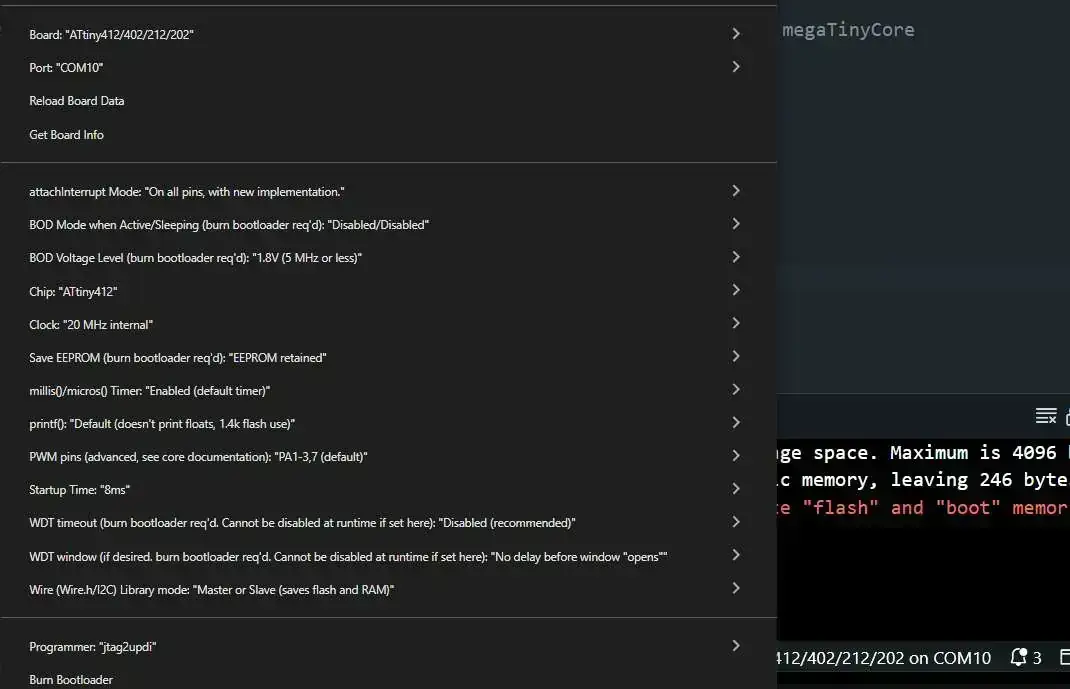Open the Save EEPROM setting
Image resolution: width=1070 pixels, height=689 pixels.
[x=178, y=357]
